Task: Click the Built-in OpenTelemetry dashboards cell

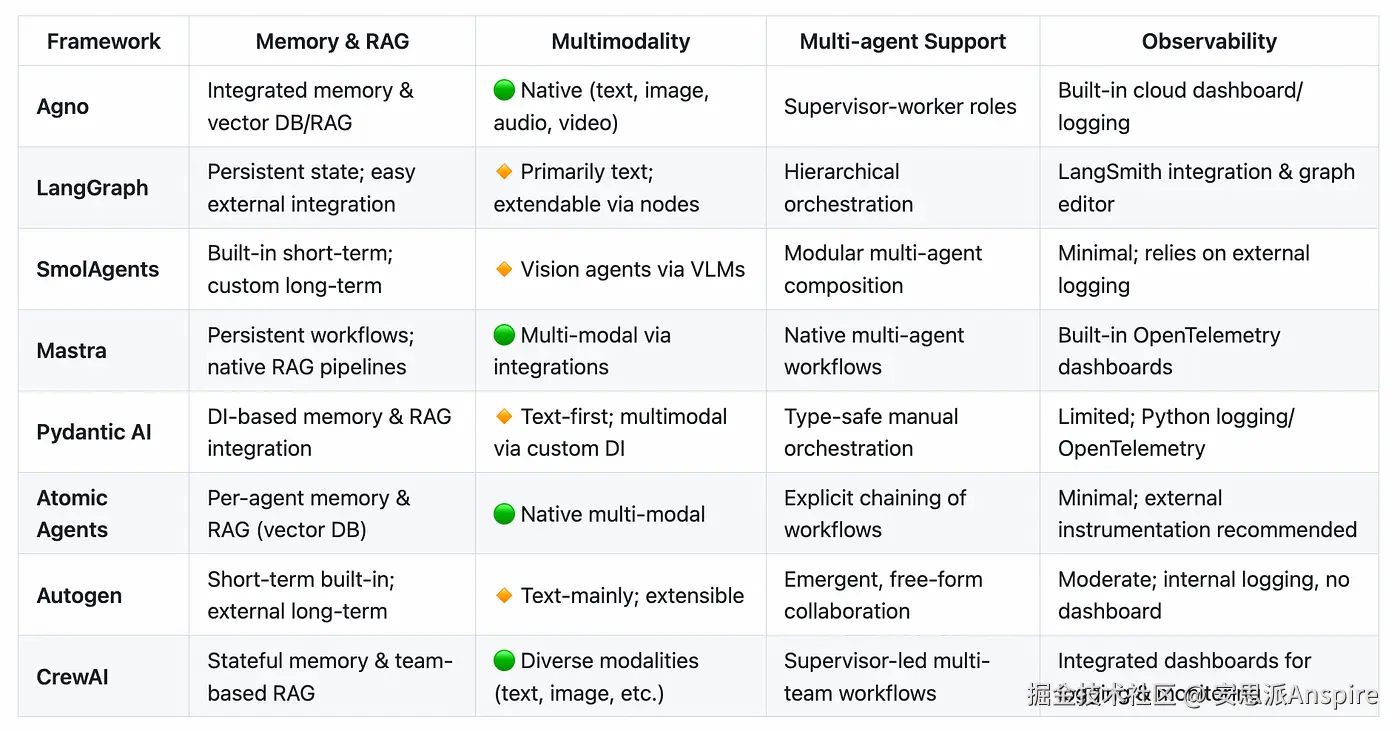Action: coord(1168,351)
